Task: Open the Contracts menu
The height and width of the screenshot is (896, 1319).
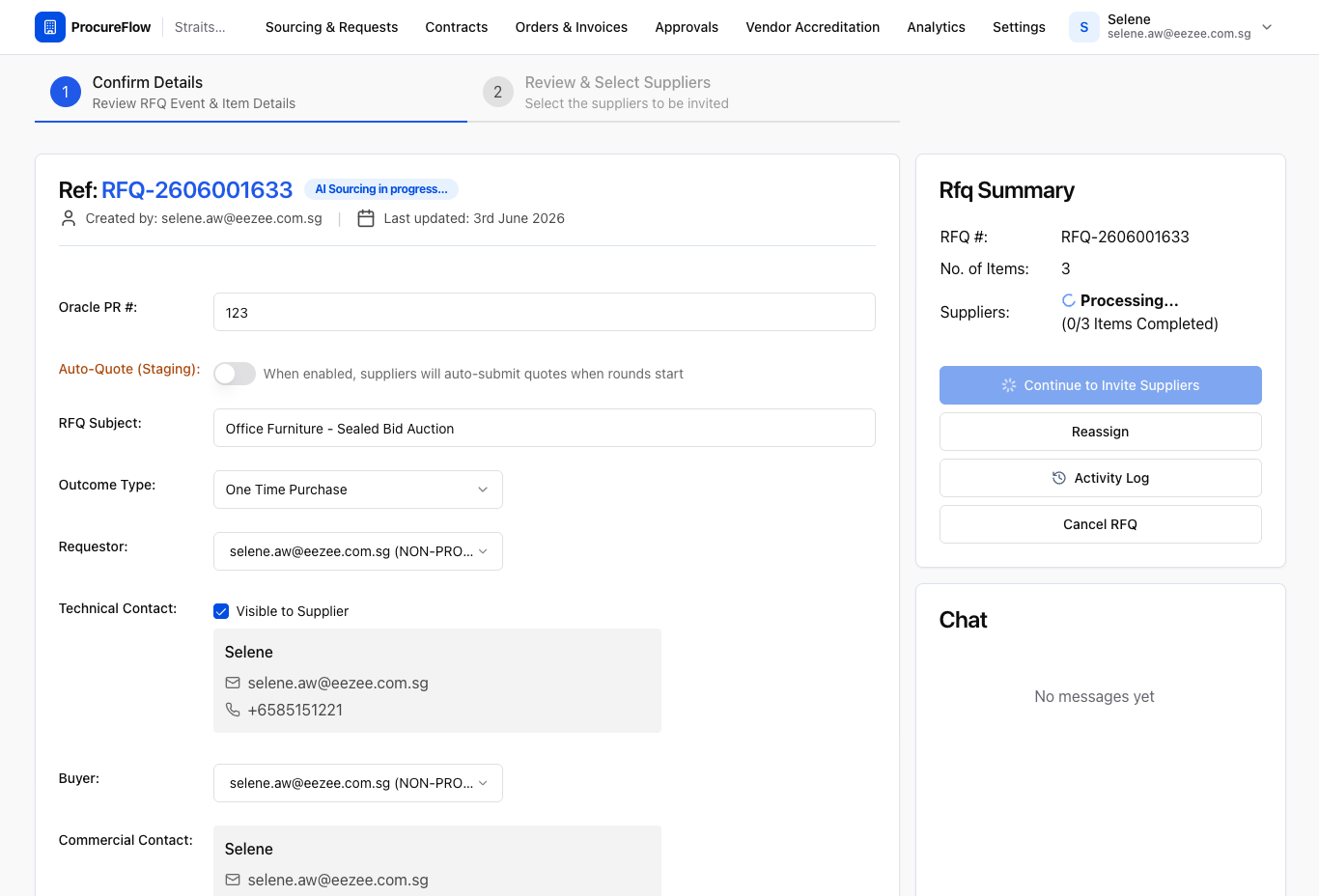Action: [457, 27]
